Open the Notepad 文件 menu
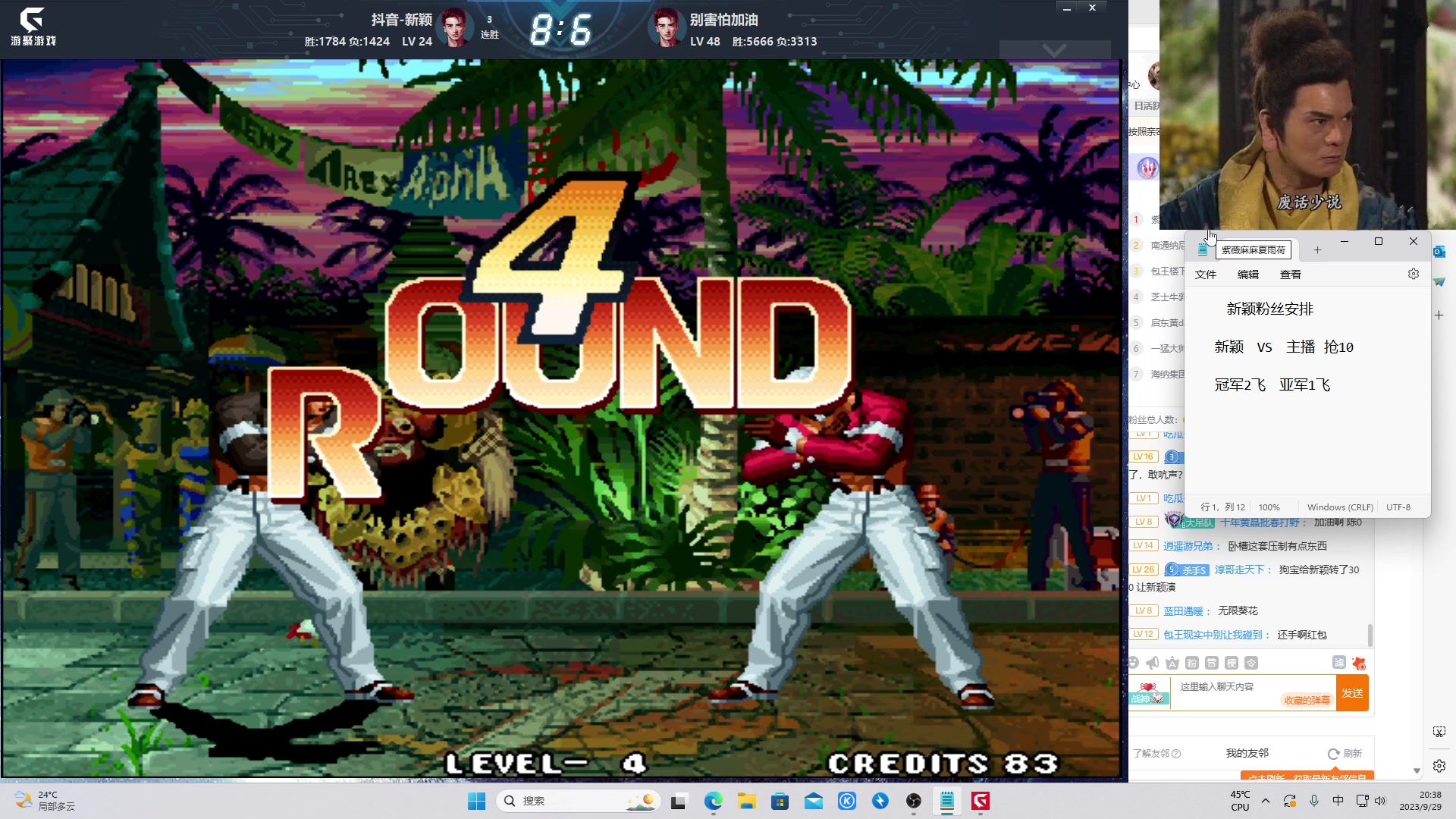Screen dimensions: 1456x819 tap(1206, 275)
